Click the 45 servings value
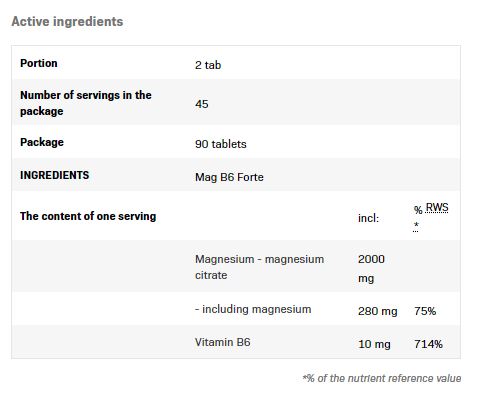This screenshot has width=501, height=397. [x=202, y=104]
